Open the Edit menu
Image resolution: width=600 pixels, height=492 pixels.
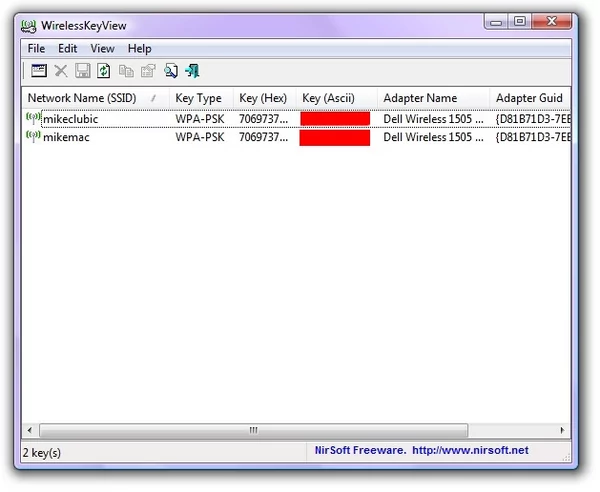[x=68, y=49]
